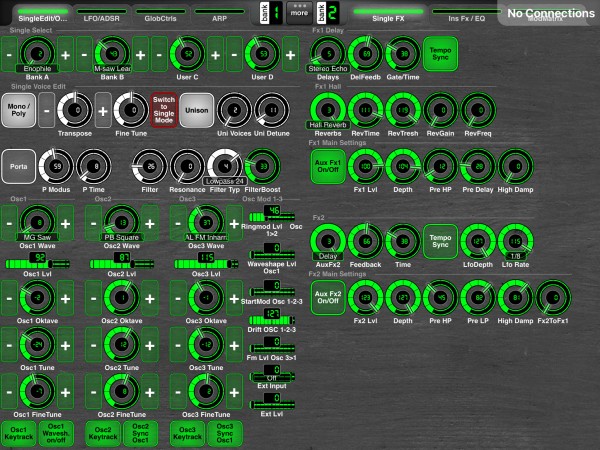Toggle Fx2 Tempo Sync
The height and width of the screenshot is (450, 600).
440,241
